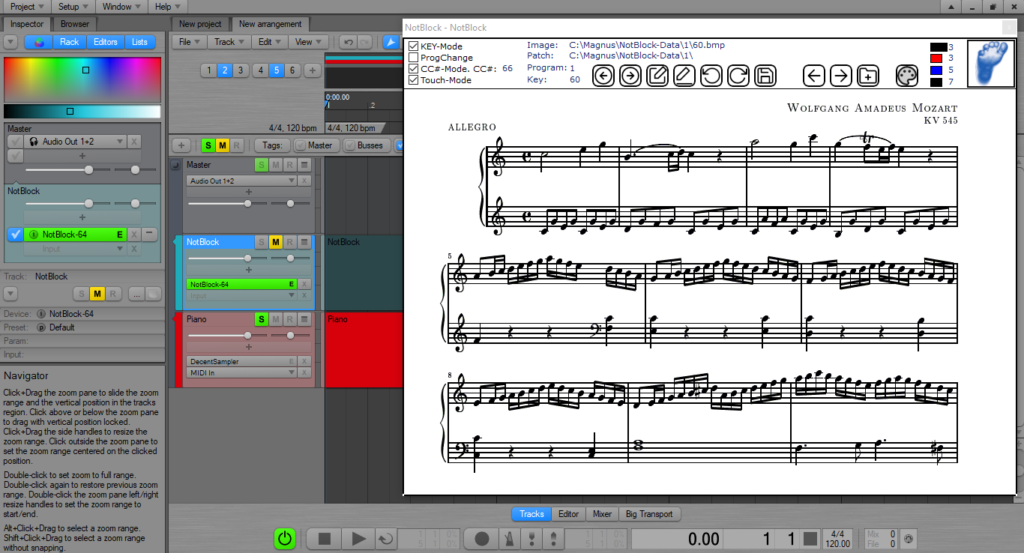Viewport: 1024px width, 553px height.
Task: Click the small gear icon by Mix/File
Action: [x=908, y=539]
